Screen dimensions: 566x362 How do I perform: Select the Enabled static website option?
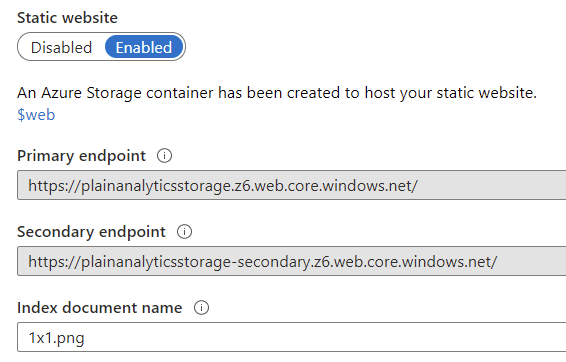(144, 47)
